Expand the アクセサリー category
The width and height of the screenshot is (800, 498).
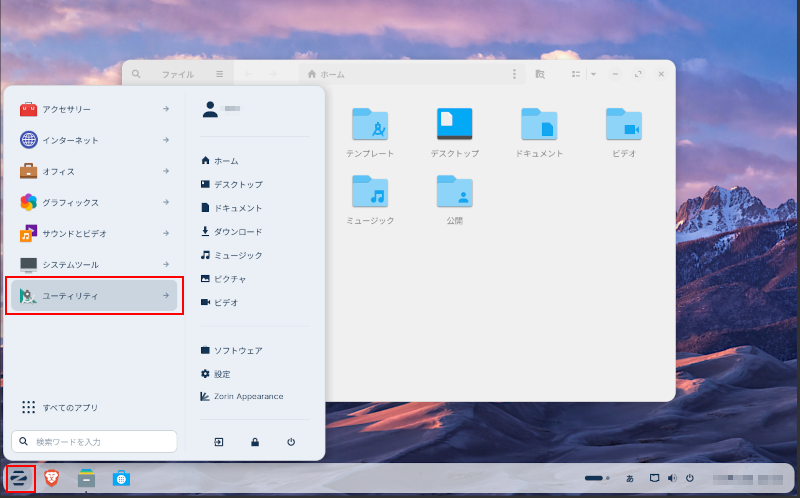(x=94, y=110)
